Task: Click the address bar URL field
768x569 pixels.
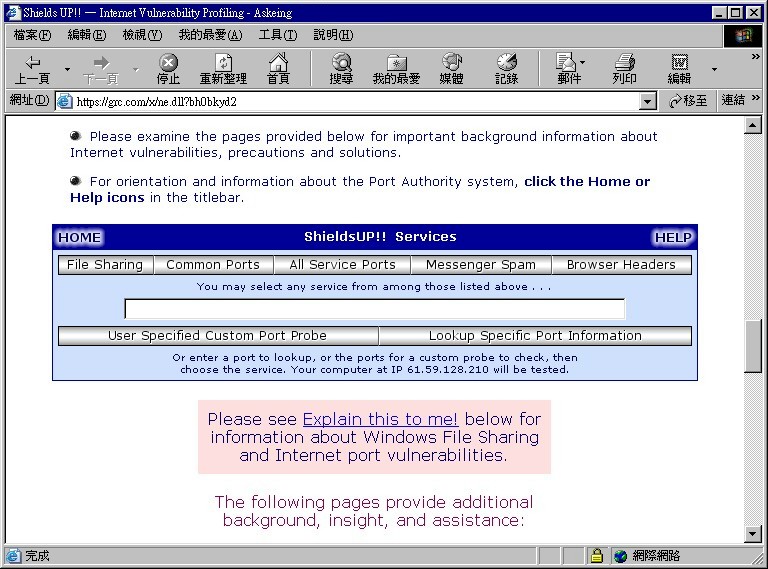Action: click(357, 101)
